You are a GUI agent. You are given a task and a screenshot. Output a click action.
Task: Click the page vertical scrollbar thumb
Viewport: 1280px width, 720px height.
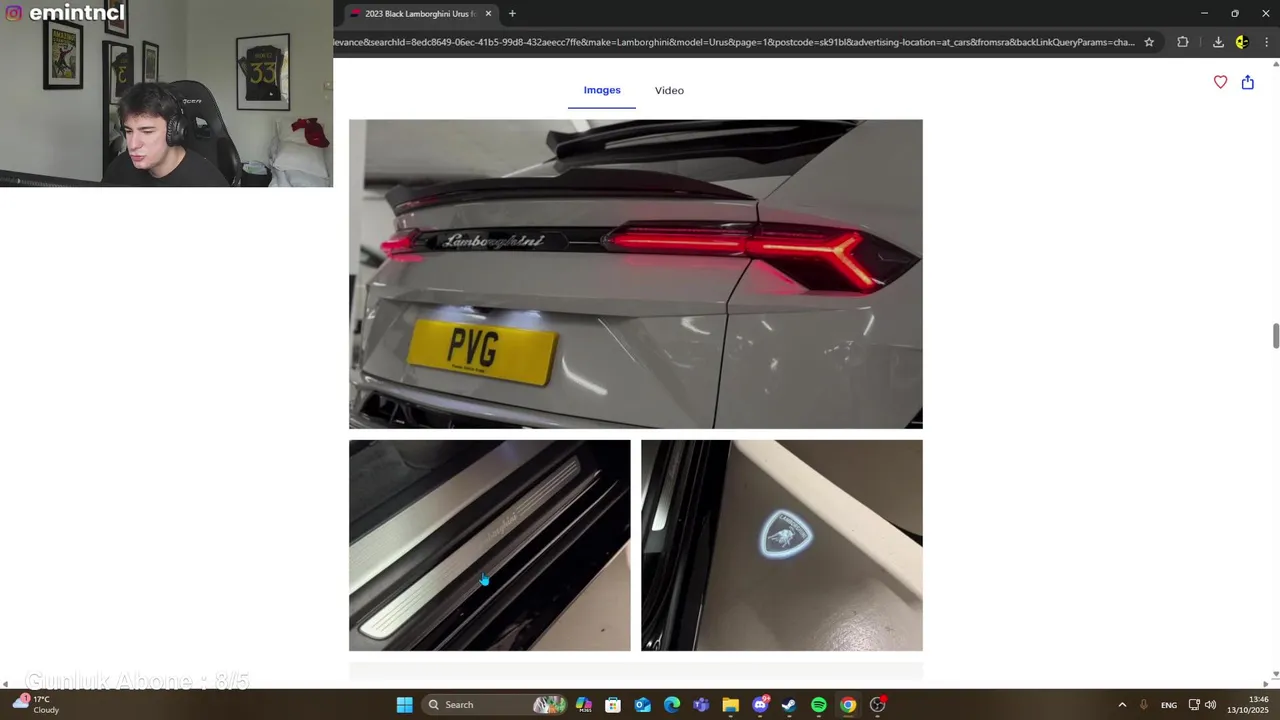(1275, 336)
